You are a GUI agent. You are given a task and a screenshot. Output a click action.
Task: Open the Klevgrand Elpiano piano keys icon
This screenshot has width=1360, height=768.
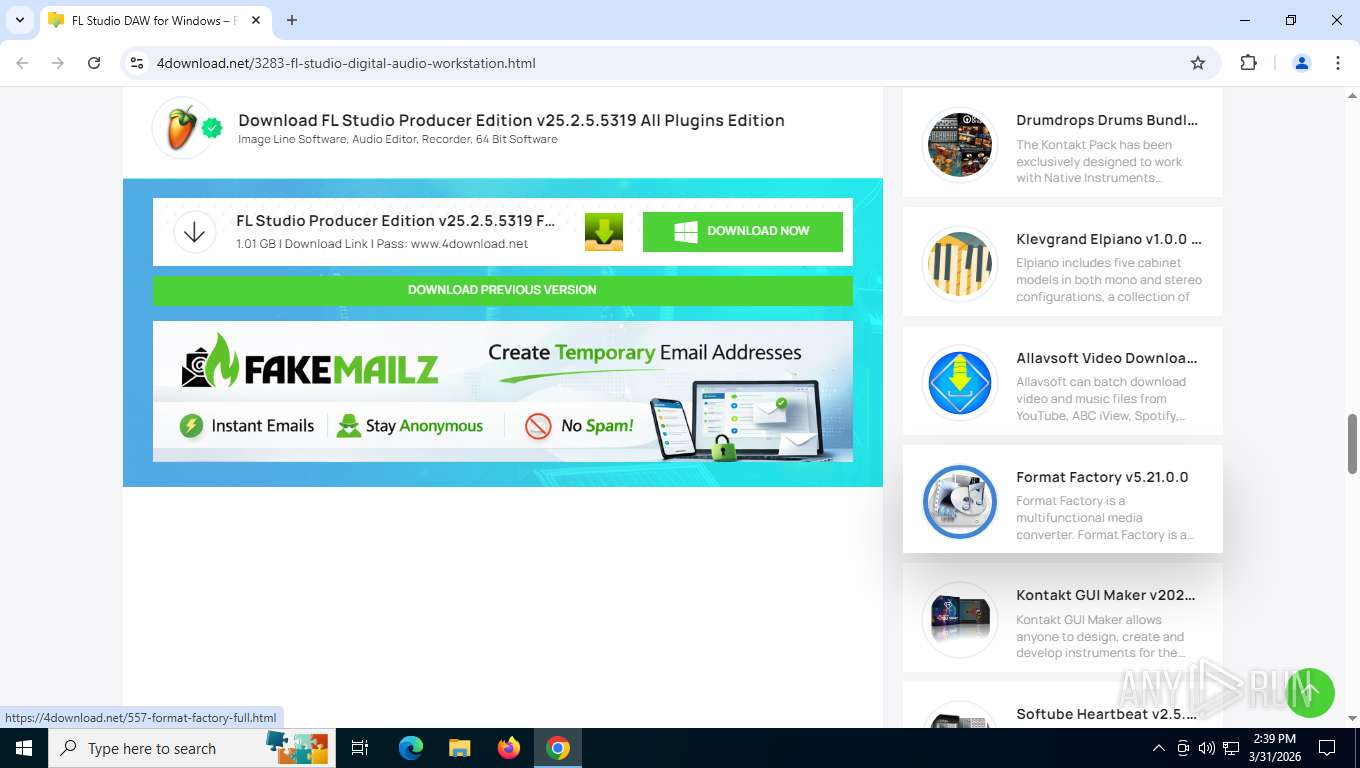coord(959,264)
